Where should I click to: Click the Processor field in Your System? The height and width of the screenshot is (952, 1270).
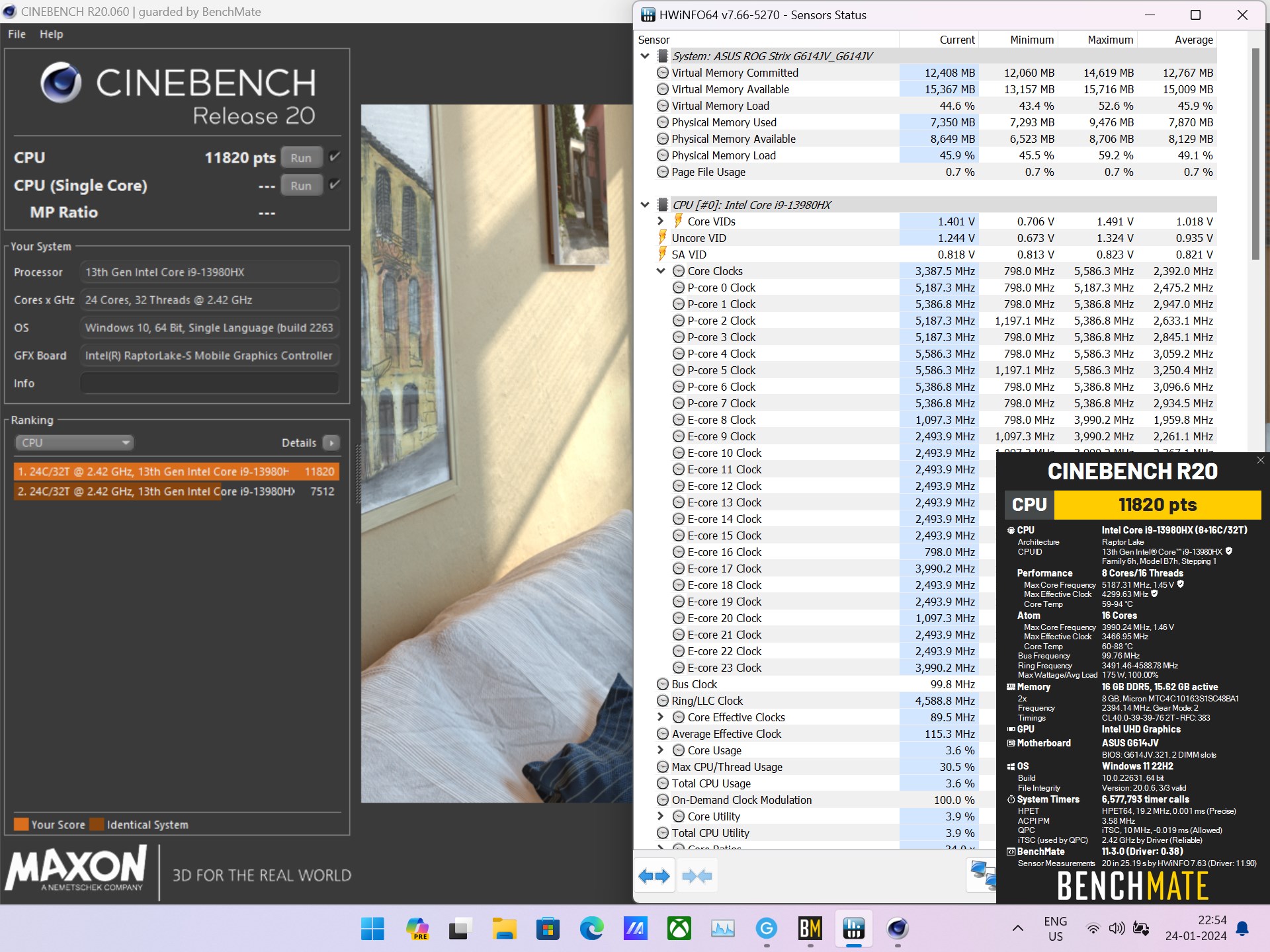coord(210,272)
